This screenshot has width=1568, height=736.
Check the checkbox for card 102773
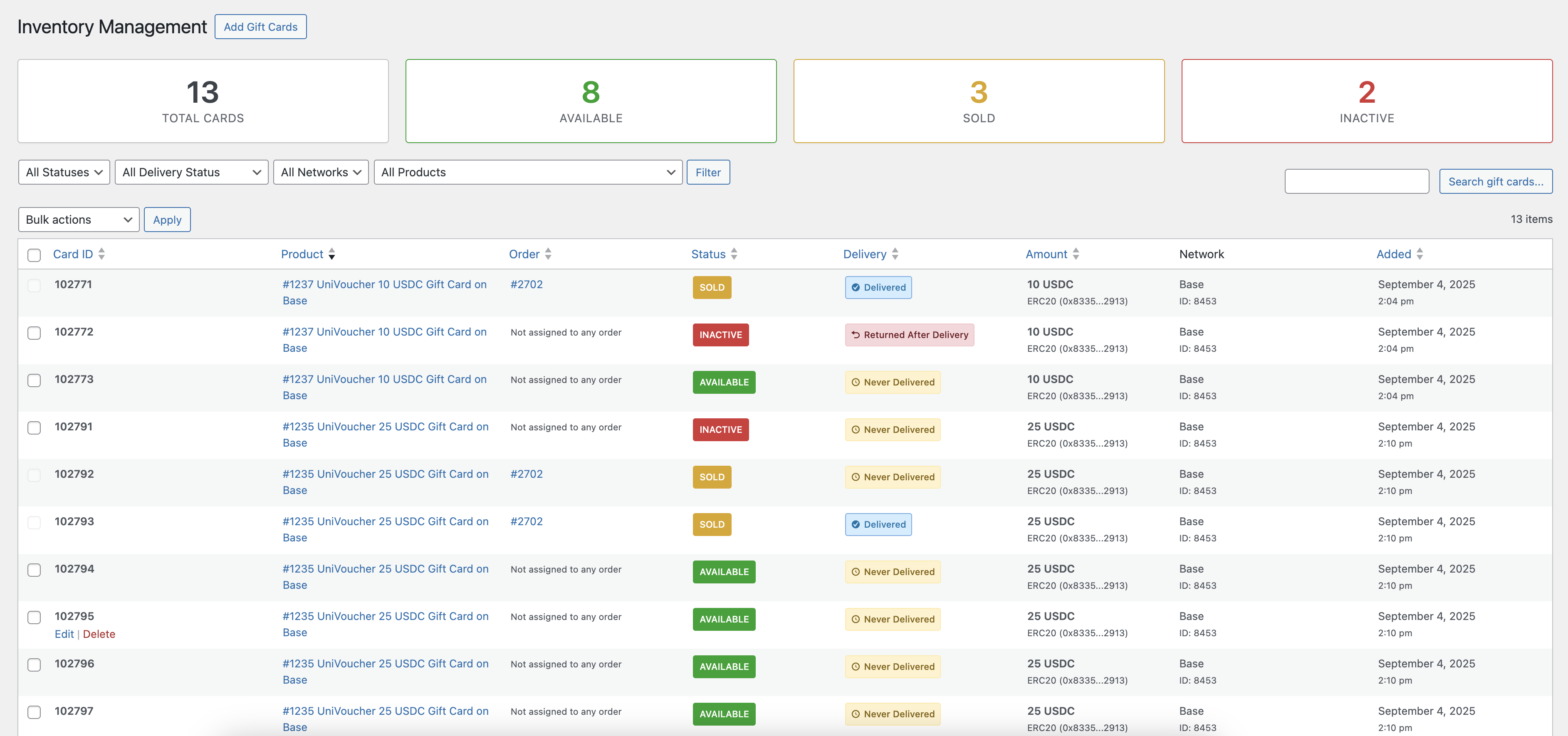tap(34, 380)
